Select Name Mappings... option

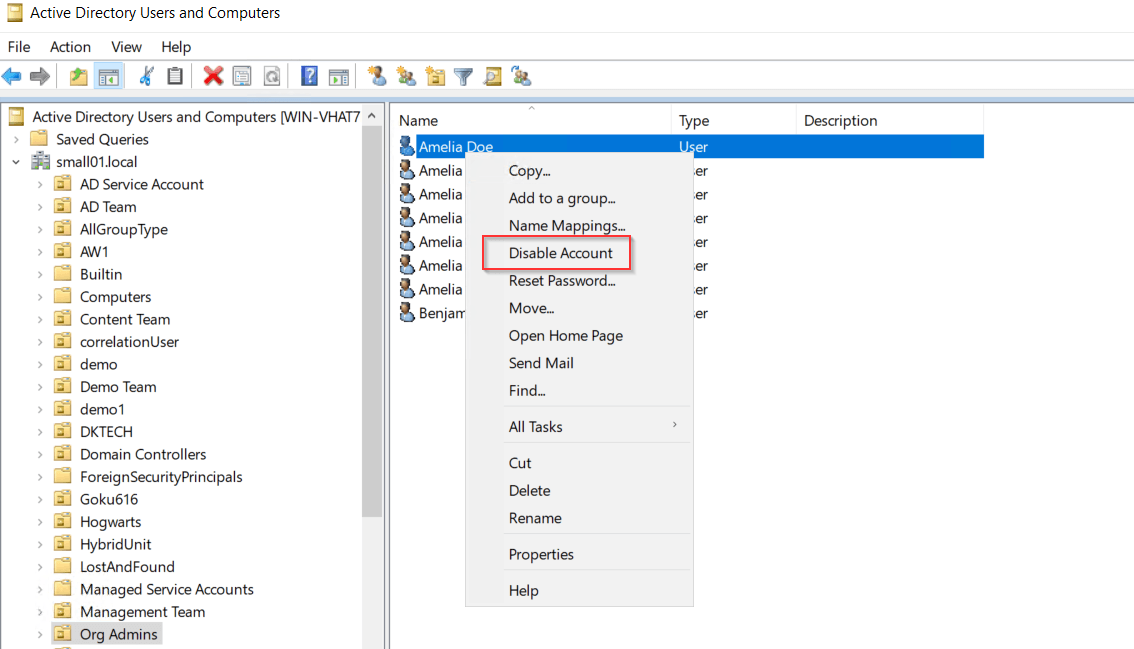click(567, 226)
